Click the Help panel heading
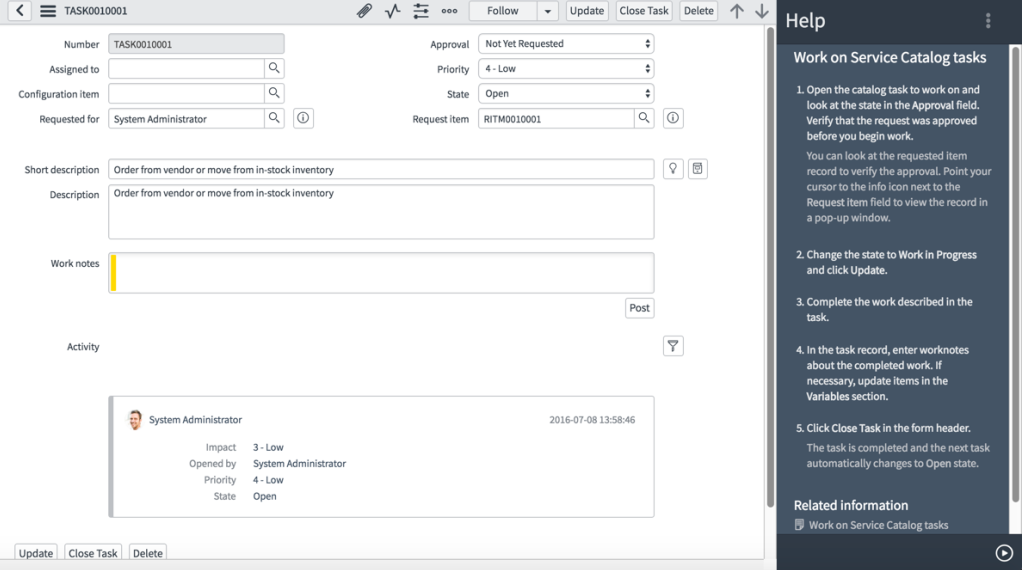Viewport: 1023px width, 570px height. [805, 21]
